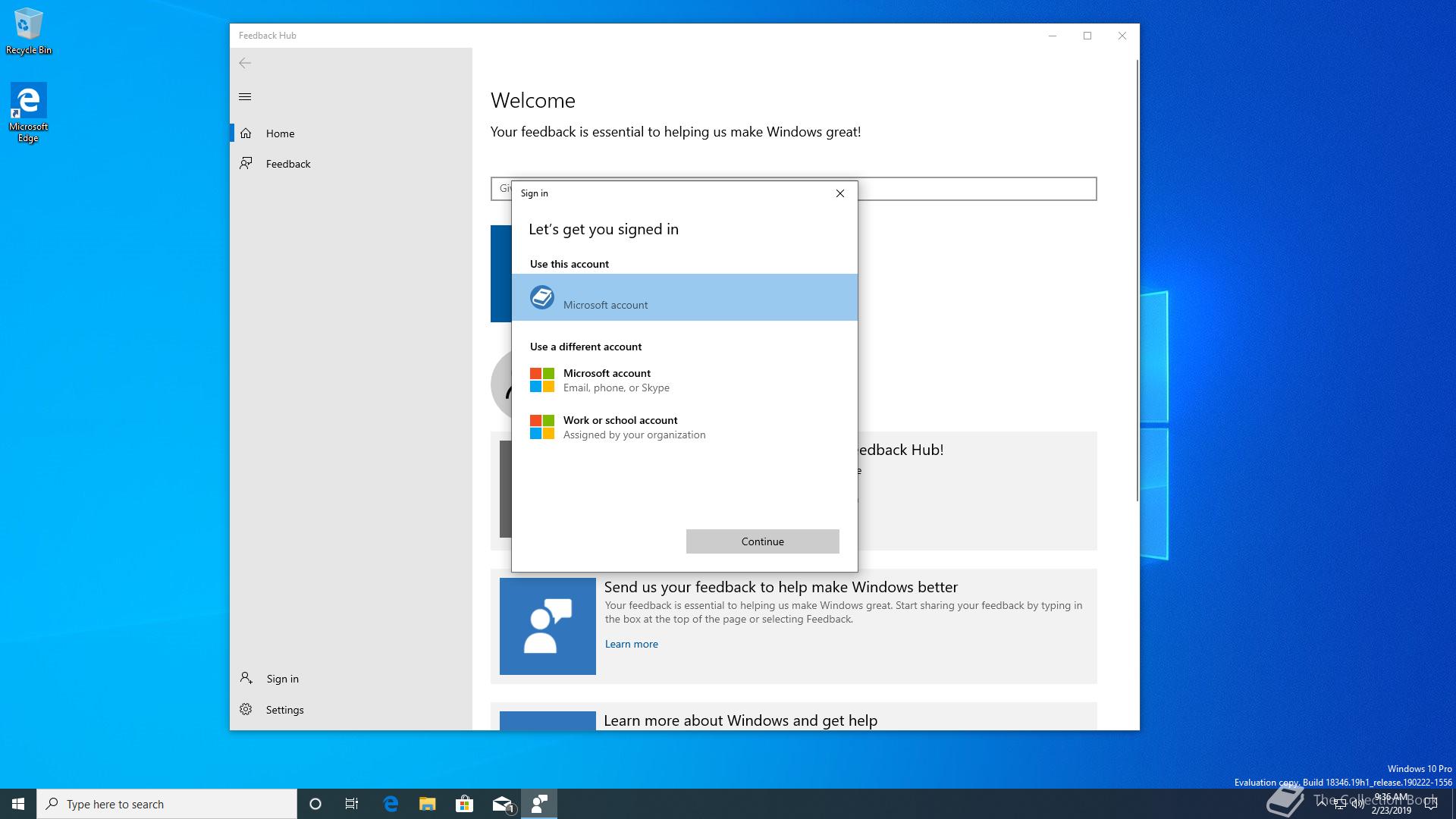1456x819 pixels.
Task: Click the Continue button
Action: click(763, 541)
